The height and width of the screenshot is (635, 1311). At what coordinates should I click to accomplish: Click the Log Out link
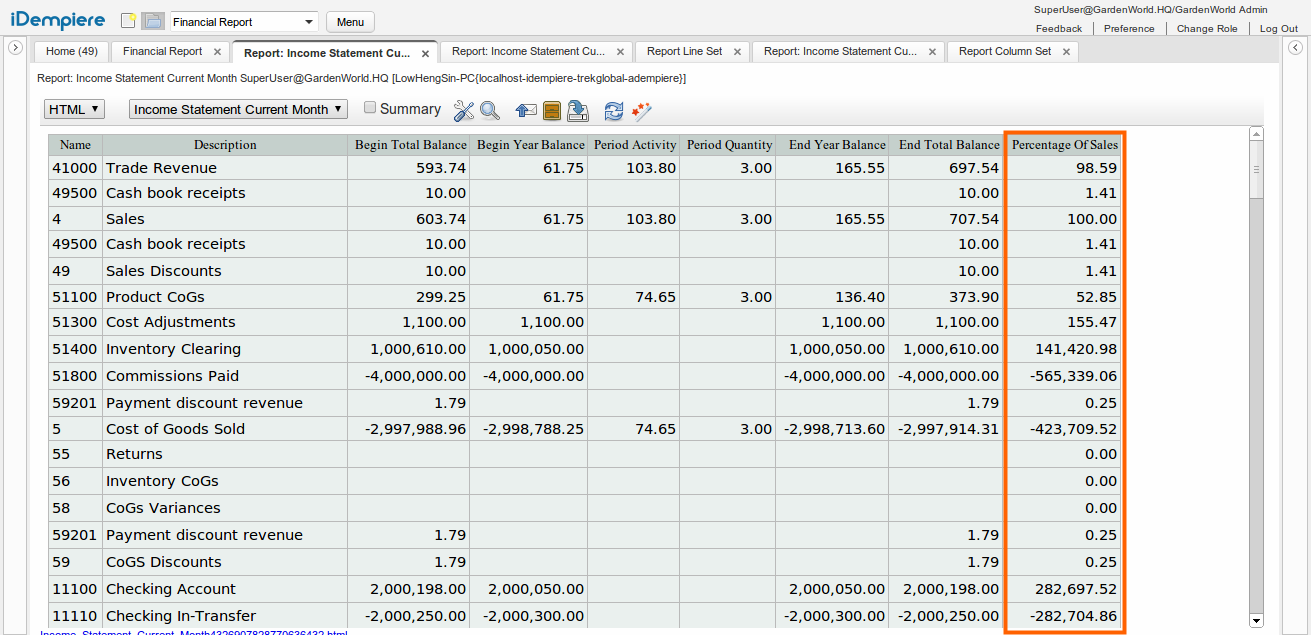(1278, 28)
